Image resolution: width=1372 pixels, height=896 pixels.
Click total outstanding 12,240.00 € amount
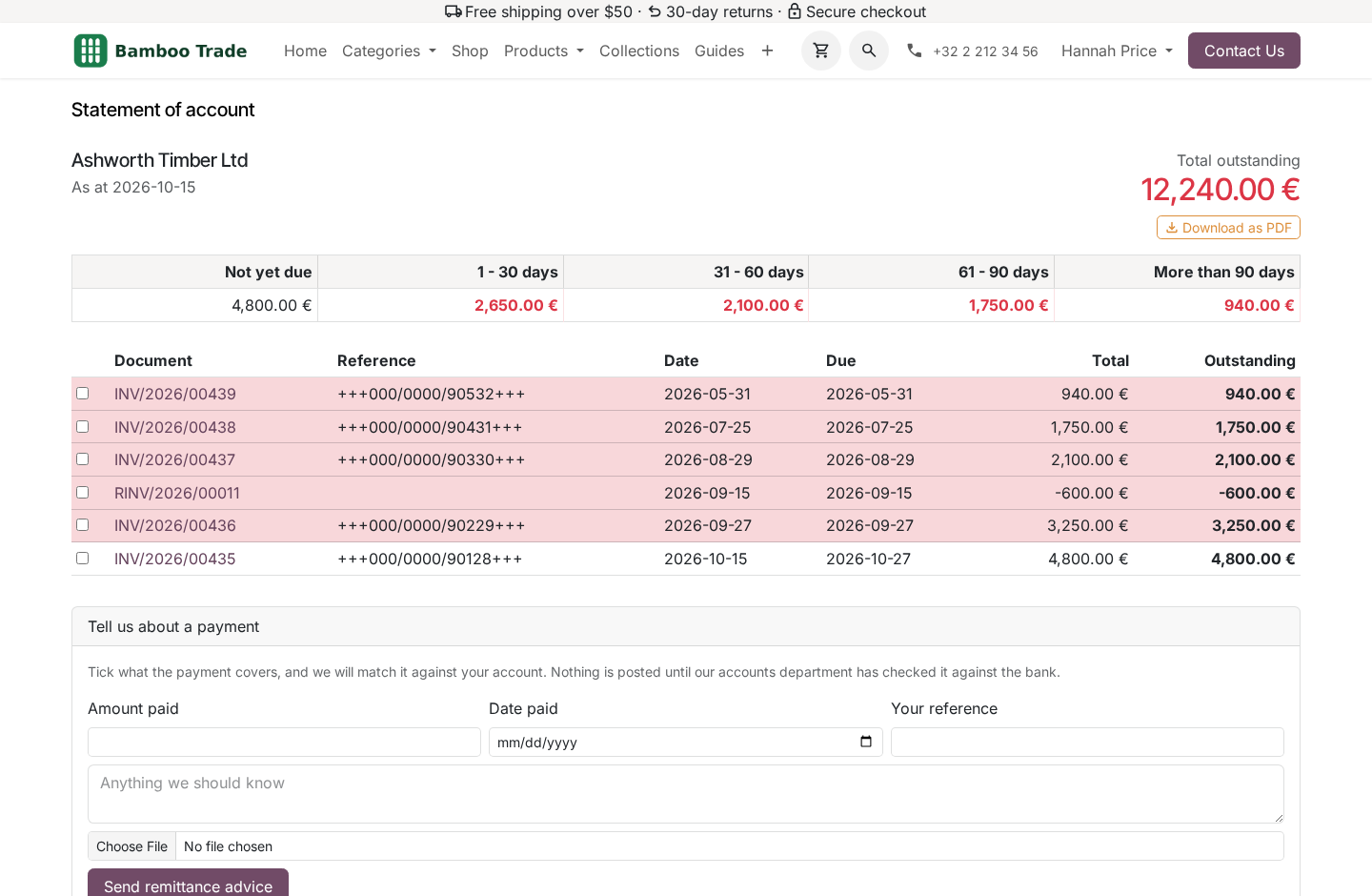1221,189
